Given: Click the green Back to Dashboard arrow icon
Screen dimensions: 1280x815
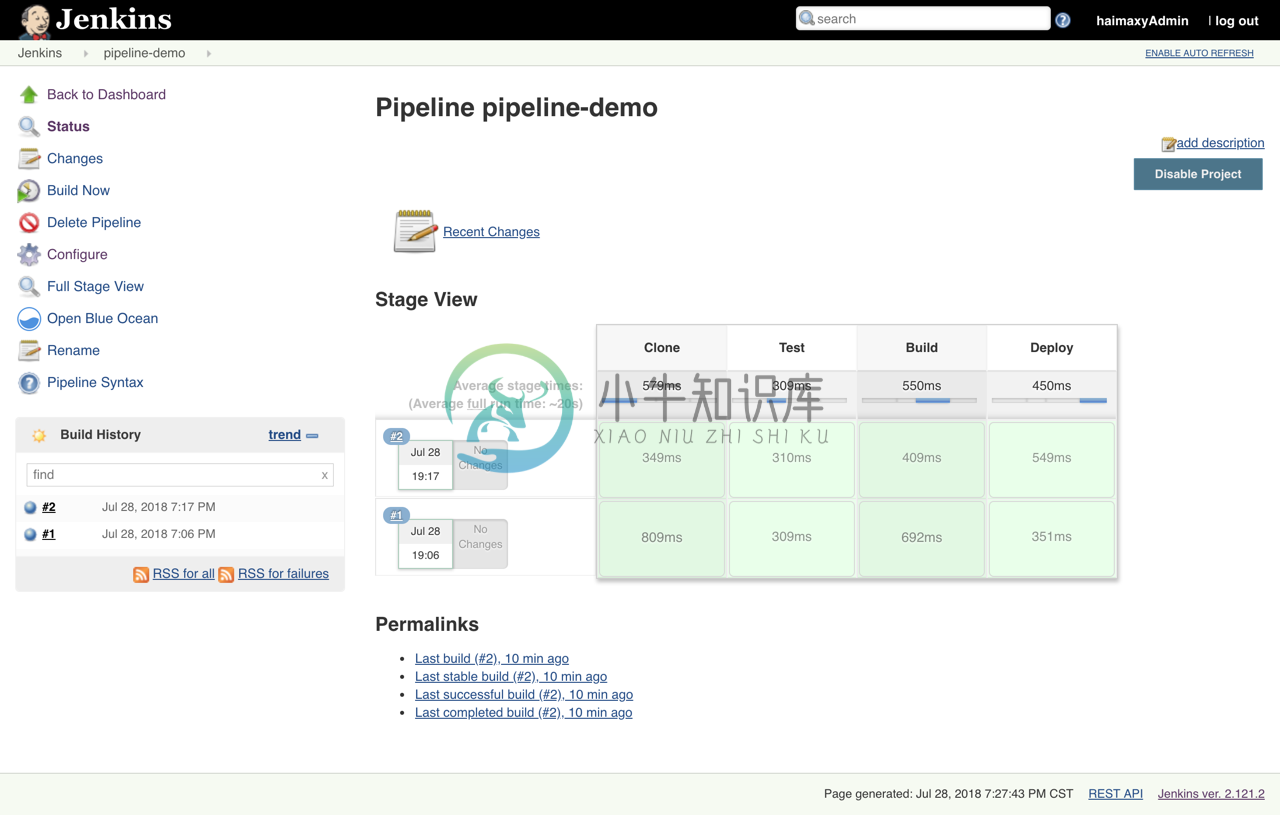Looking at the screenshot, I should [29, 95].
